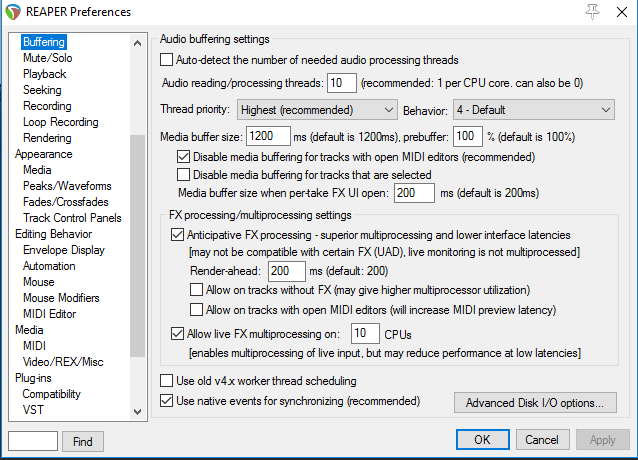The image size is (638, 460).
Task: Open the Mouse Modifiers preferences page
Action: [x=61, y=298]
